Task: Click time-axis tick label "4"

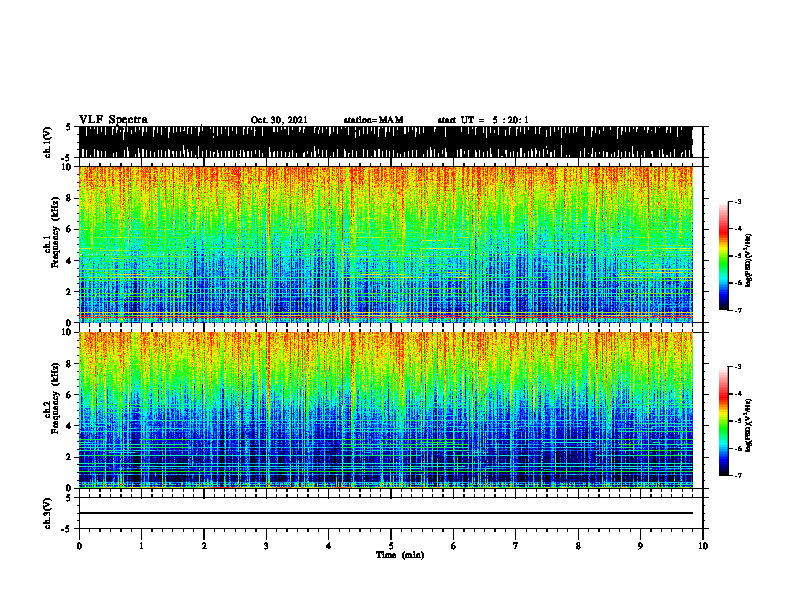Action: tap(329, 546)
